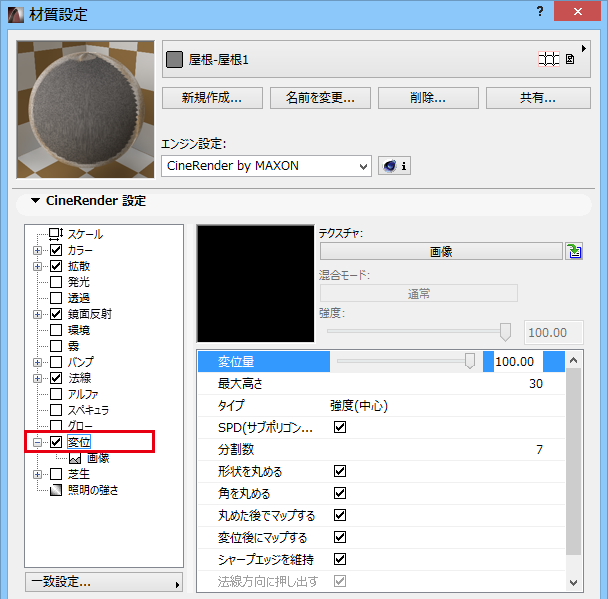608x599 pixels.
Task: Open the 一致設定... menu button
Action: pos(104,582)
